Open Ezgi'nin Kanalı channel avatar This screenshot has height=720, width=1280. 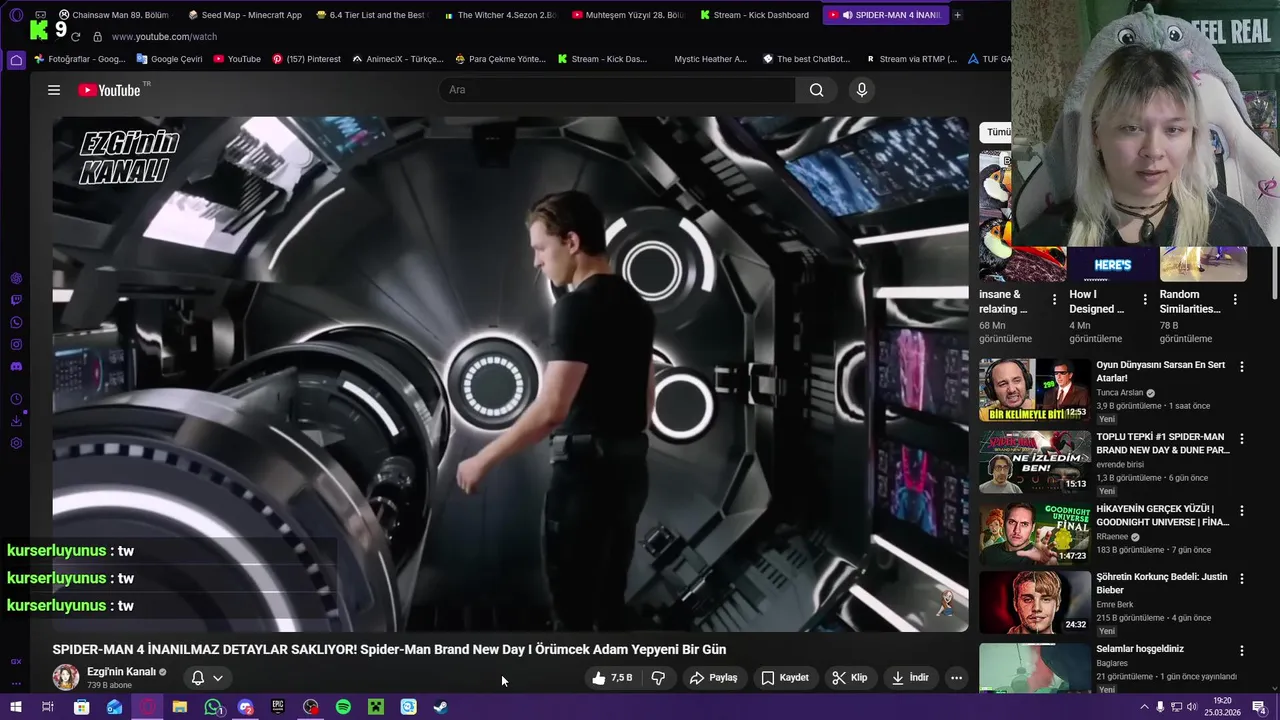pyautogui.click(x=66, y=678)
